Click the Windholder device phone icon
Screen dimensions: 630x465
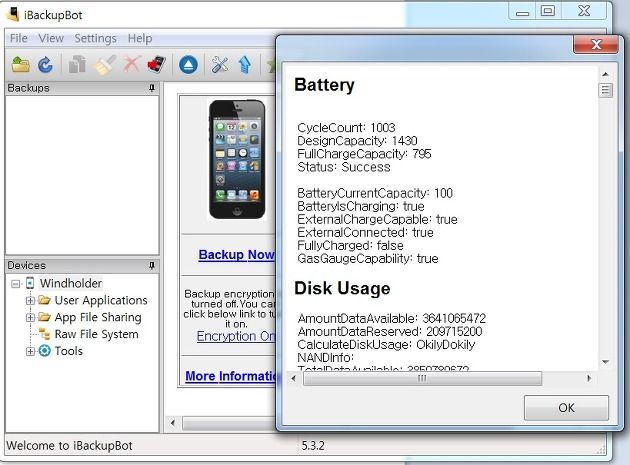[x=30, y=283]
